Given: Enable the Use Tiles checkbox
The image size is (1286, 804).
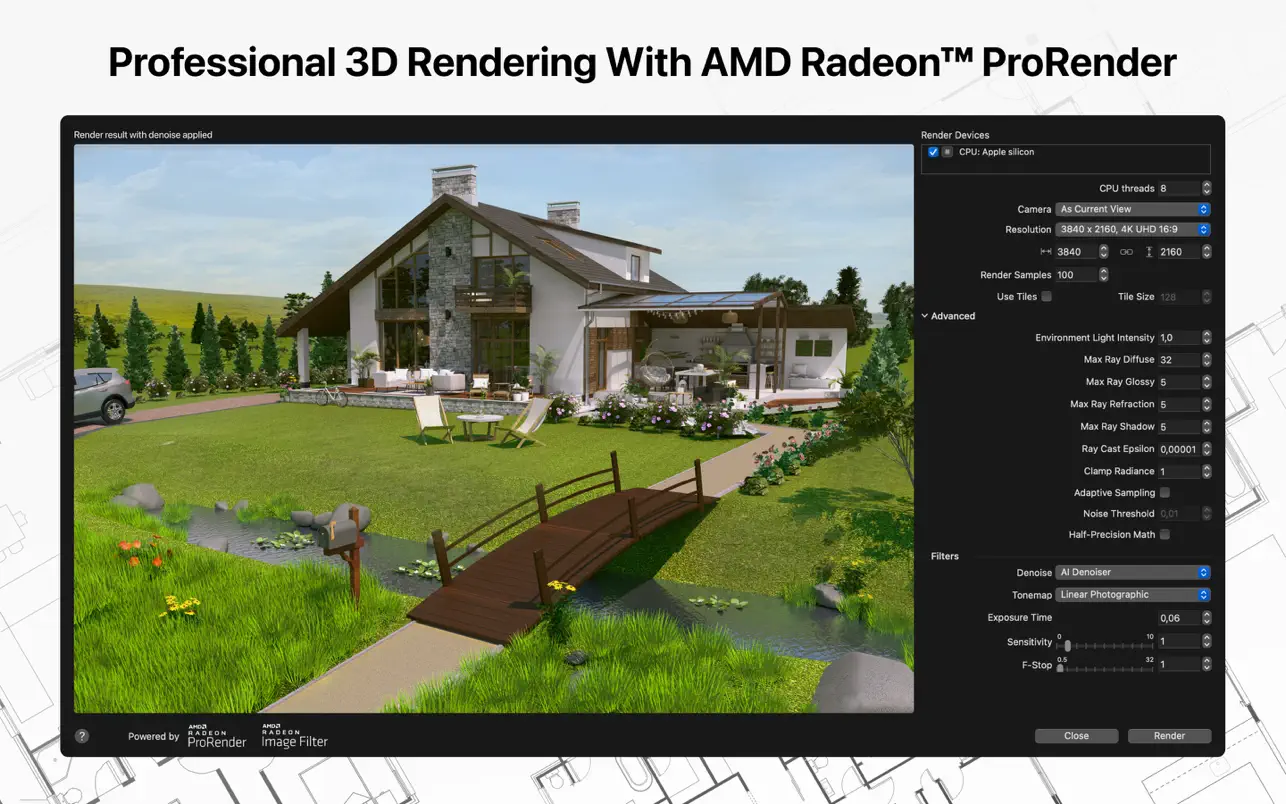Looking at the screenshot, I should [x=1046, y=297].
